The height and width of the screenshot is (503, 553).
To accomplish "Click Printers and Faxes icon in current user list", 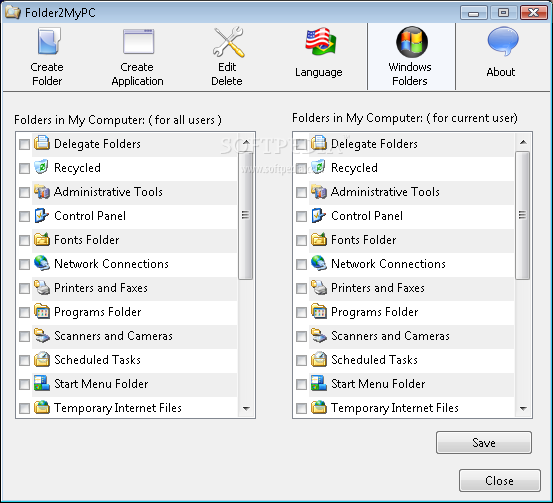I will (319, 287).
